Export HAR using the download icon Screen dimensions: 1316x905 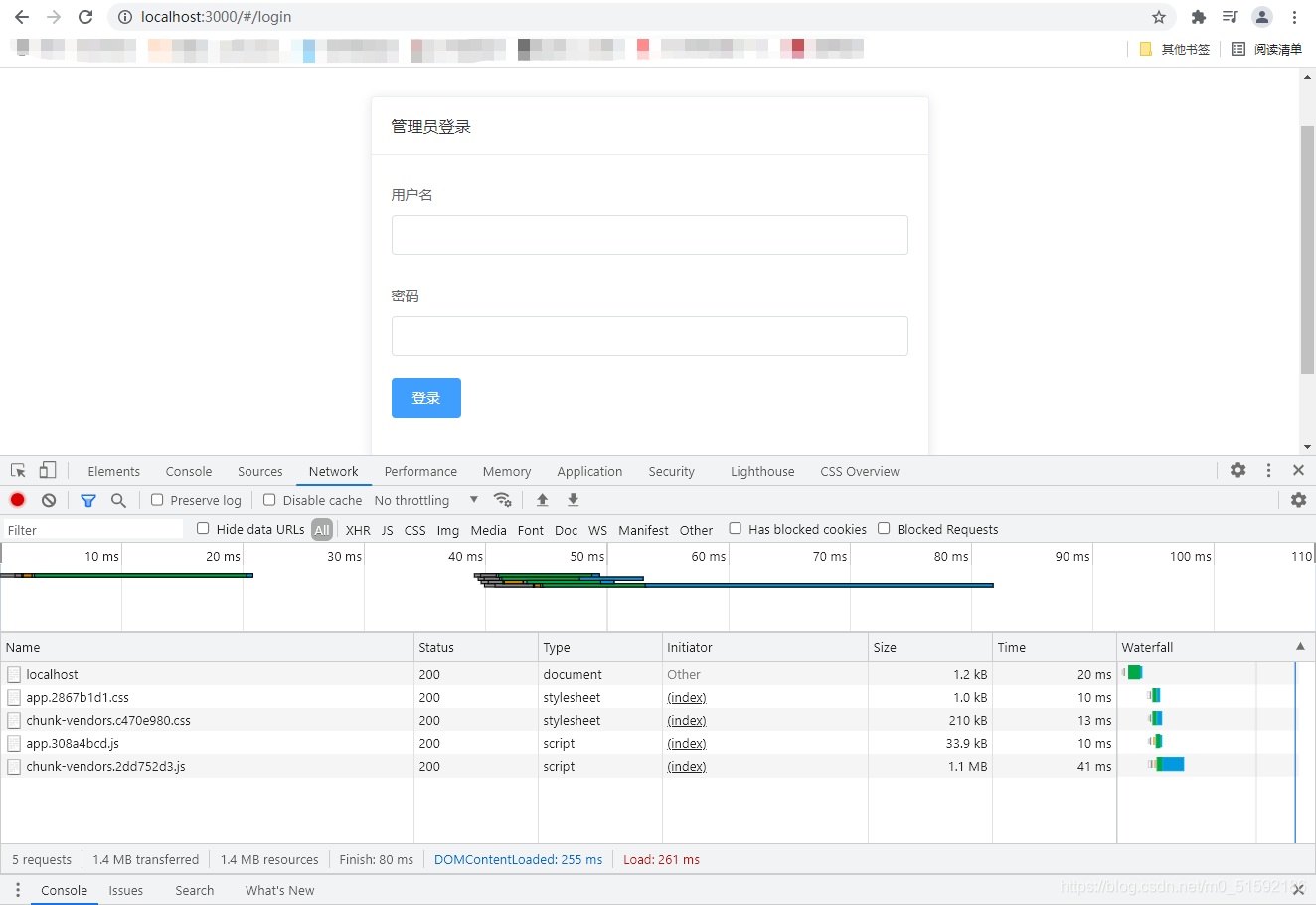coord(574,500)
